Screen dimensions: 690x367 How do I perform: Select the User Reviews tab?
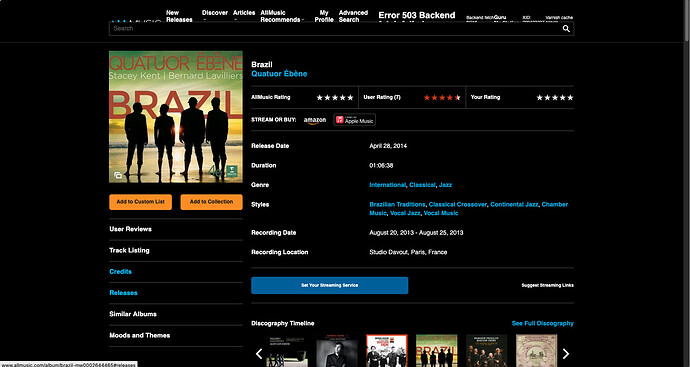tap(130, 229)
